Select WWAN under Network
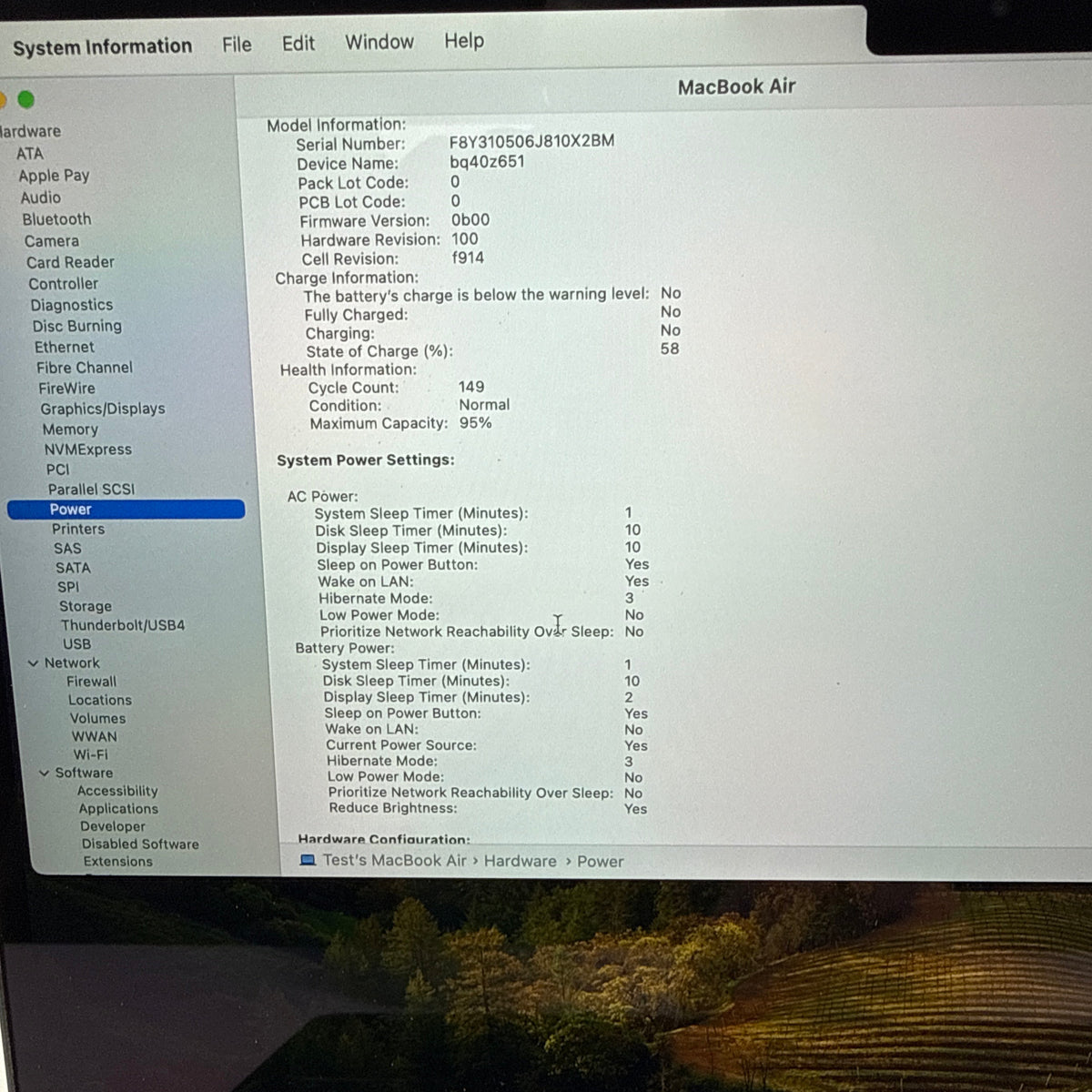This screenshot has height=1092, width=1092. [94, 736]
